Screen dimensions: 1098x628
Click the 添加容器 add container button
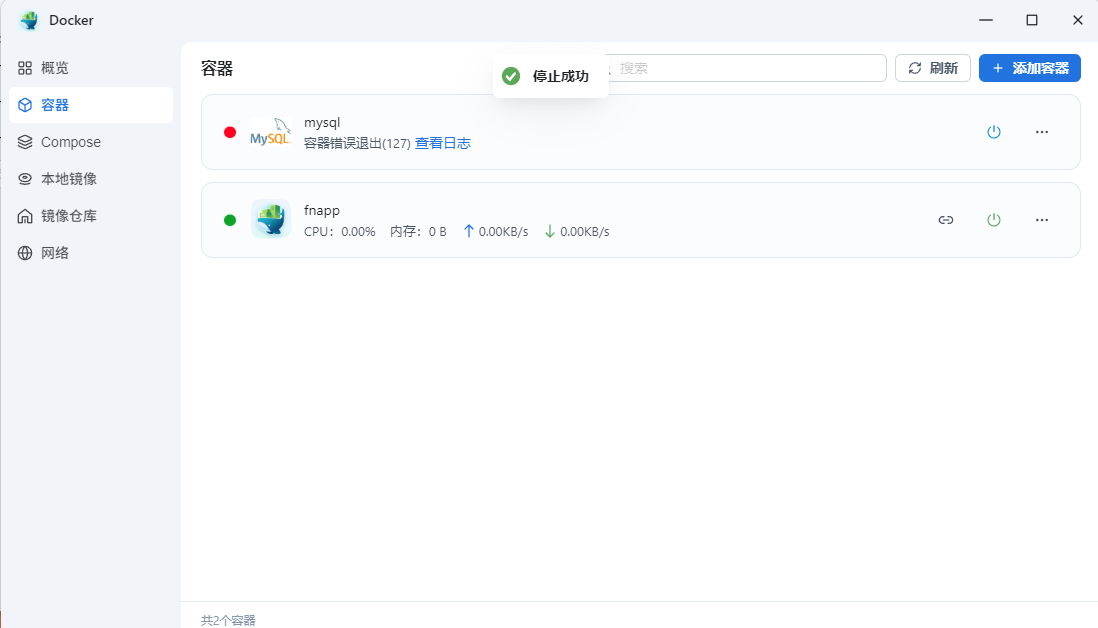coord(1029,68)
